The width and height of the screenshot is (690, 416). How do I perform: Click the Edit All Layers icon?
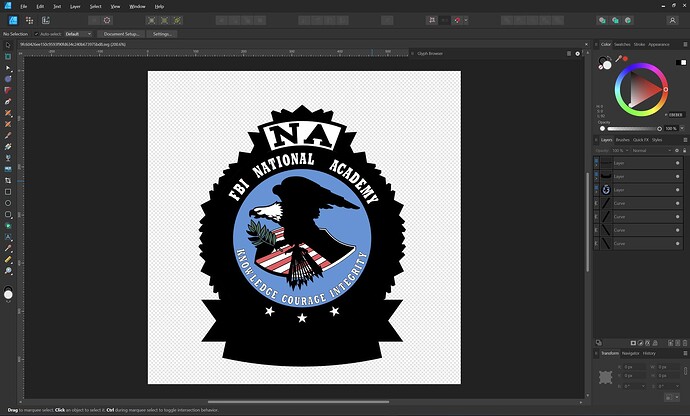click(598, 342)
